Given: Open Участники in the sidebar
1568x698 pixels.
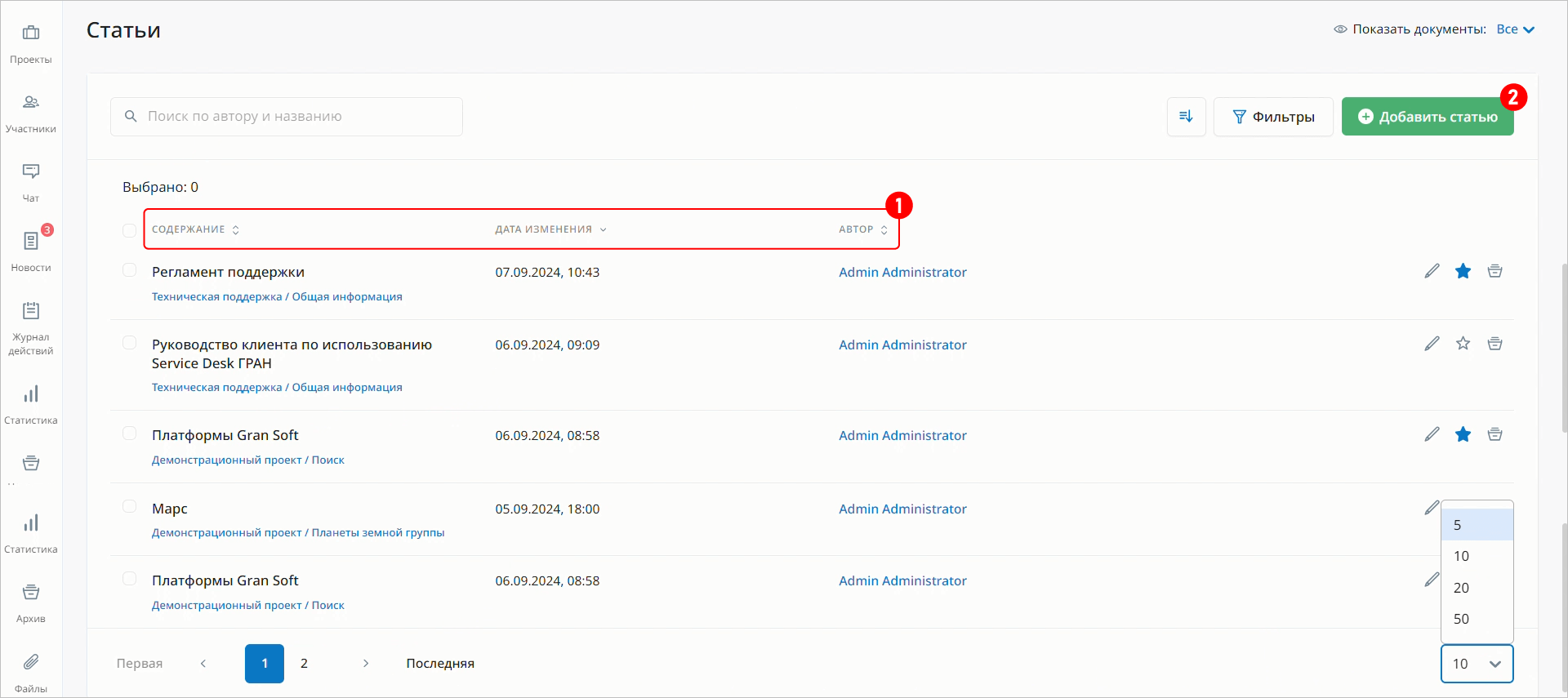Looking at the screenshot, I should (x=31, y=113).
